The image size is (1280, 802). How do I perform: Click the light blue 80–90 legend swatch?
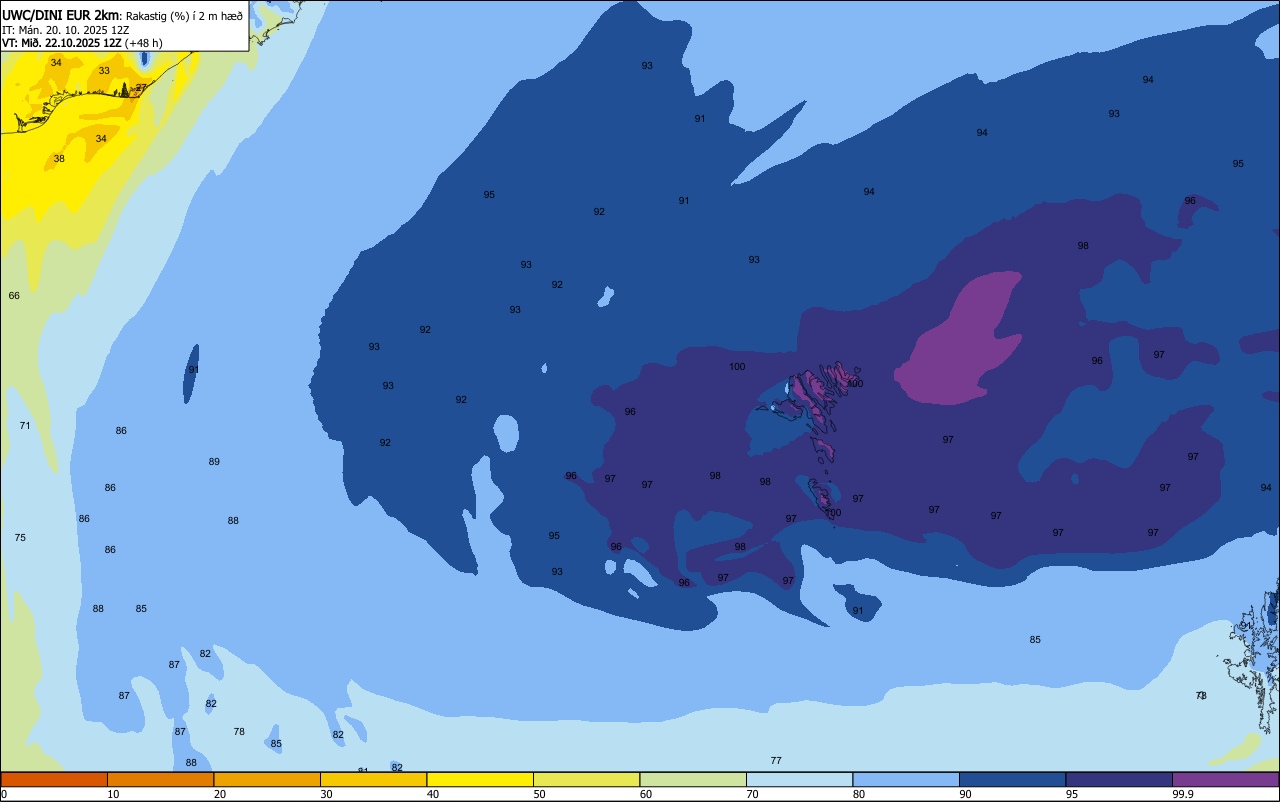pos(906,779)
